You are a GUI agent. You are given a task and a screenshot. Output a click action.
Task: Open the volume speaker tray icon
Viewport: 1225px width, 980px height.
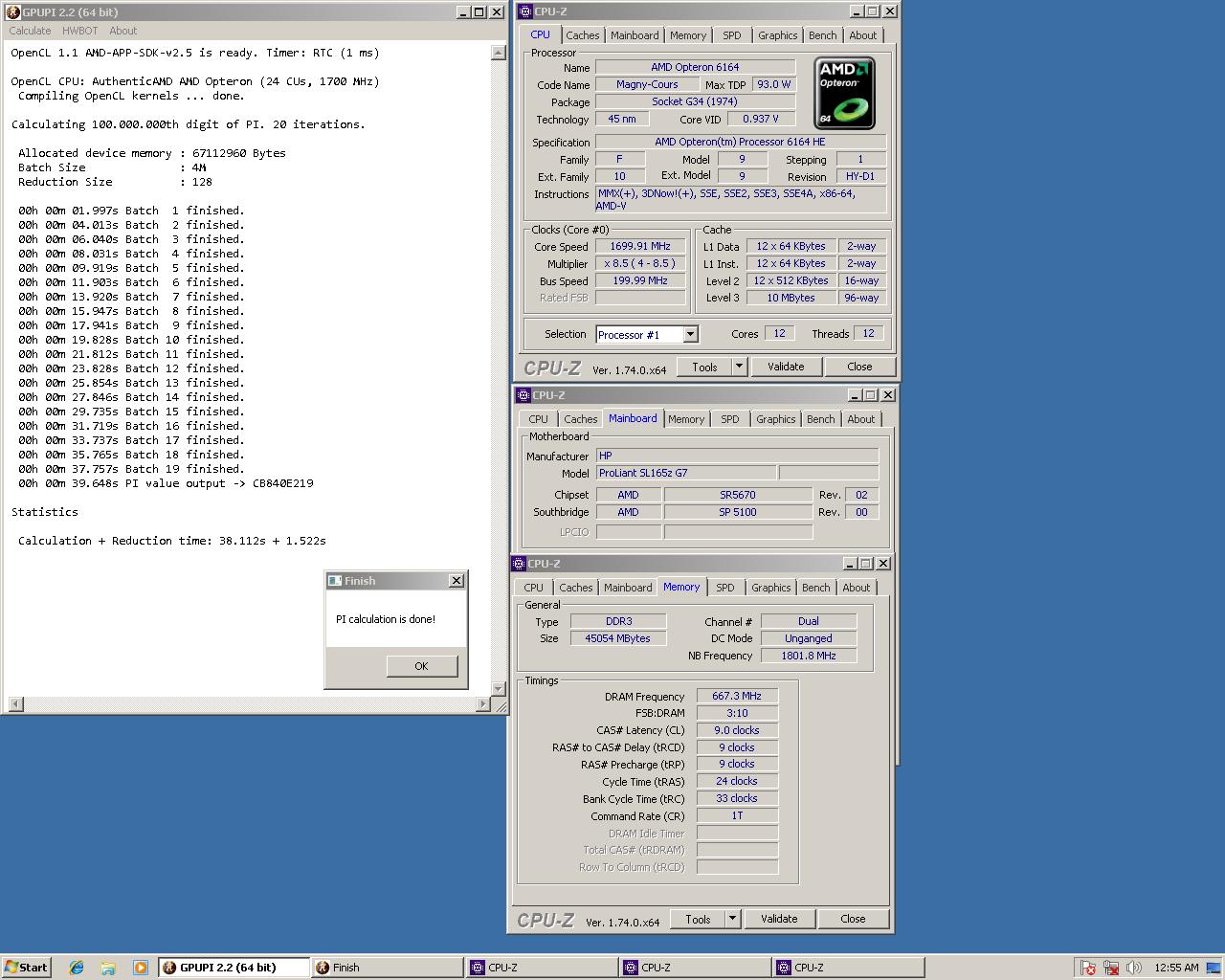click(1134, 968)
